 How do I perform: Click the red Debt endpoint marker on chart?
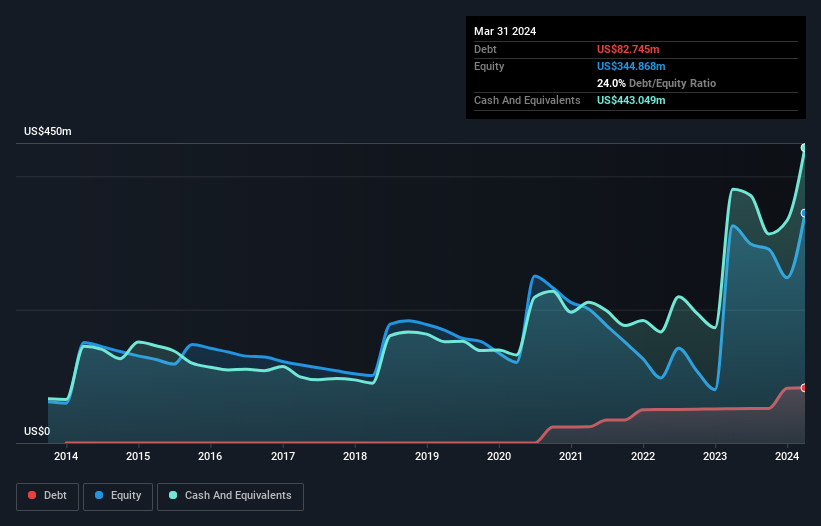pyautogui.click(x=804, y=388)
